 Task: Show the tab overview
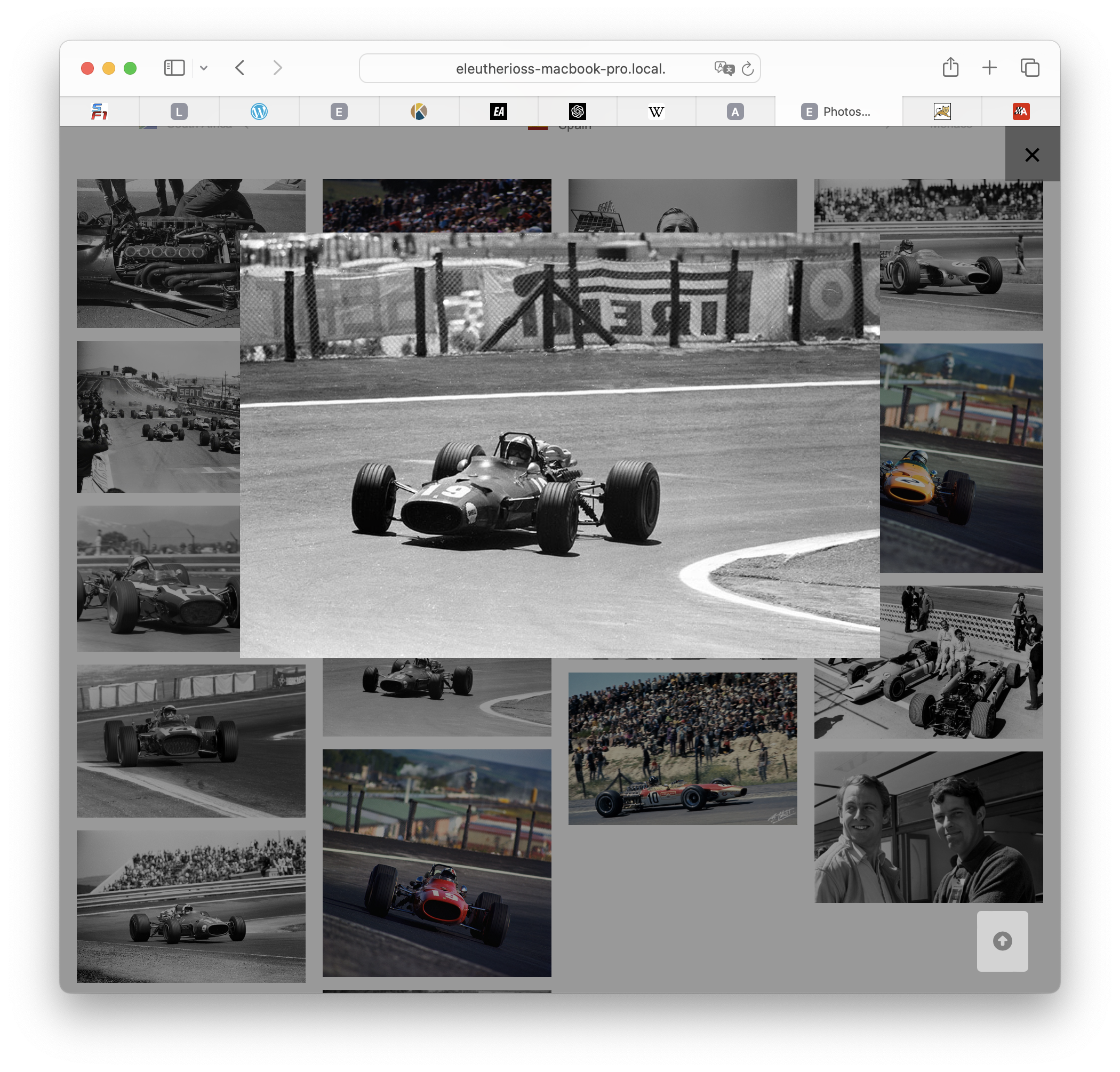1030,67
